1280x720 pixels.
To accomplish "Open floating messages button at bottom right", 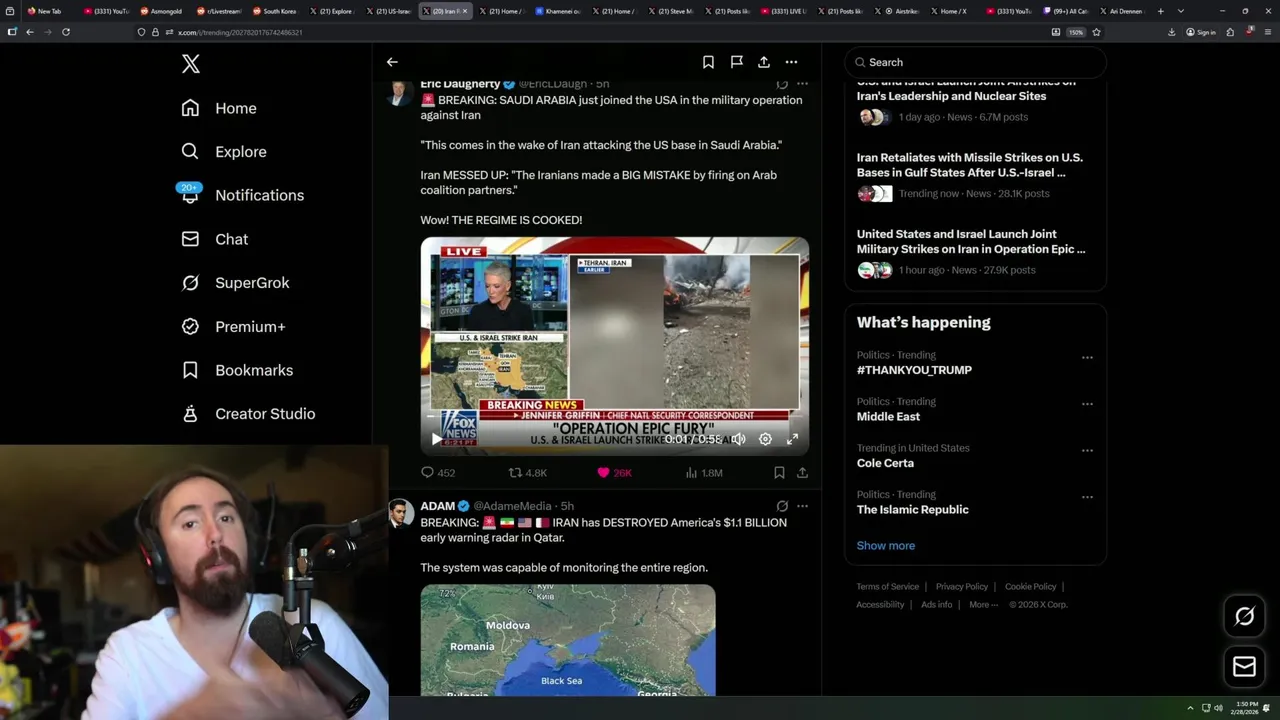I will tap(1244, 666).
